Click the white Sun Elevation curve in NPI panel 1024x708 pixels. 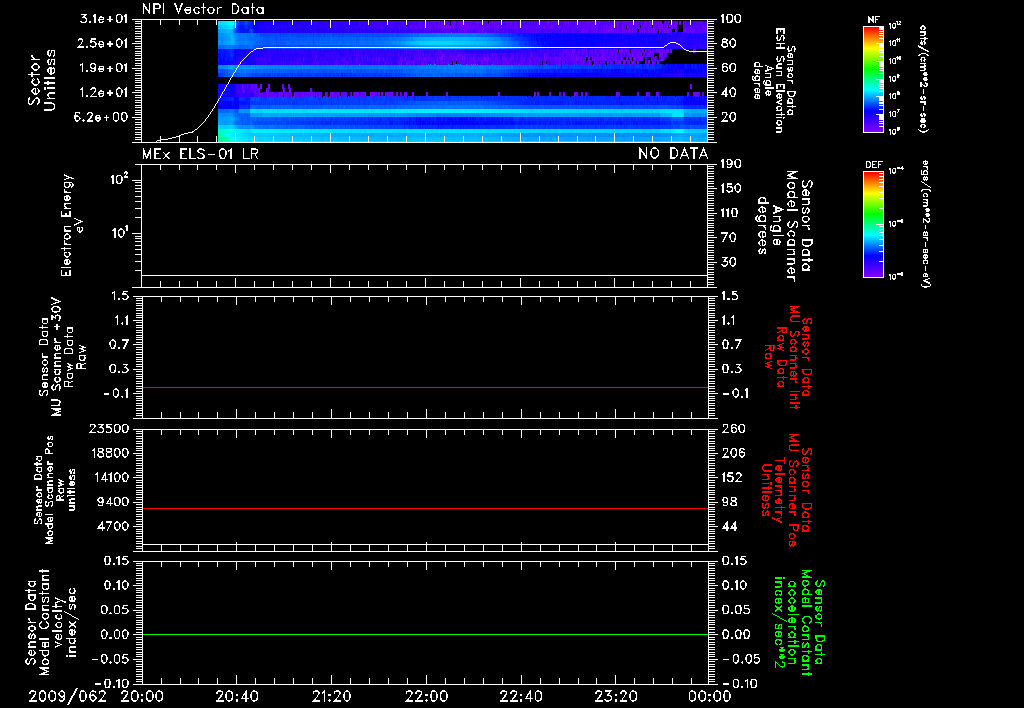click(x=457, y=48)
